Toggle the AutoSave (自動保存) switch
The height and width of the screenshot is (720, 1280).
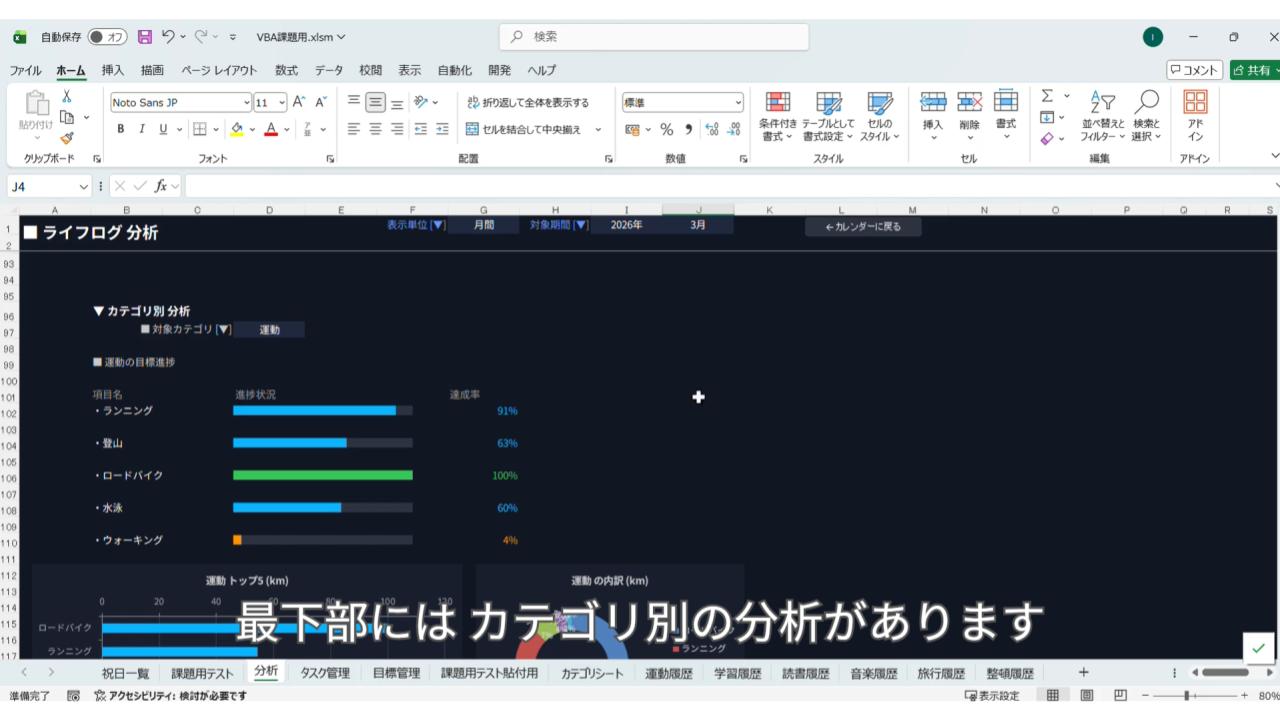pos(107,37)
